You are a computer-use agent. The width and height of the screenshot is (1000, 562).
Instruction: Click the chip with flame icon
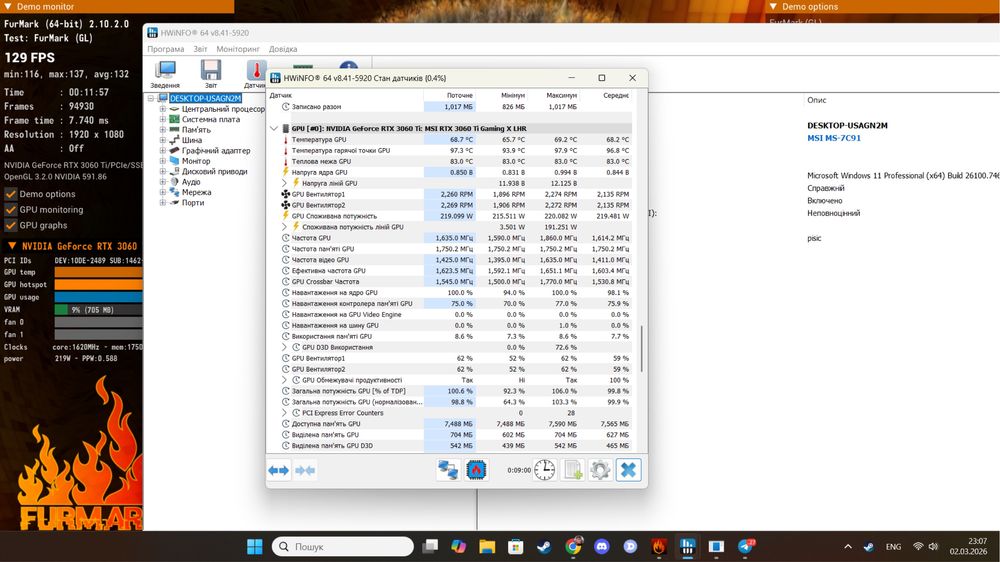[476, 470]
